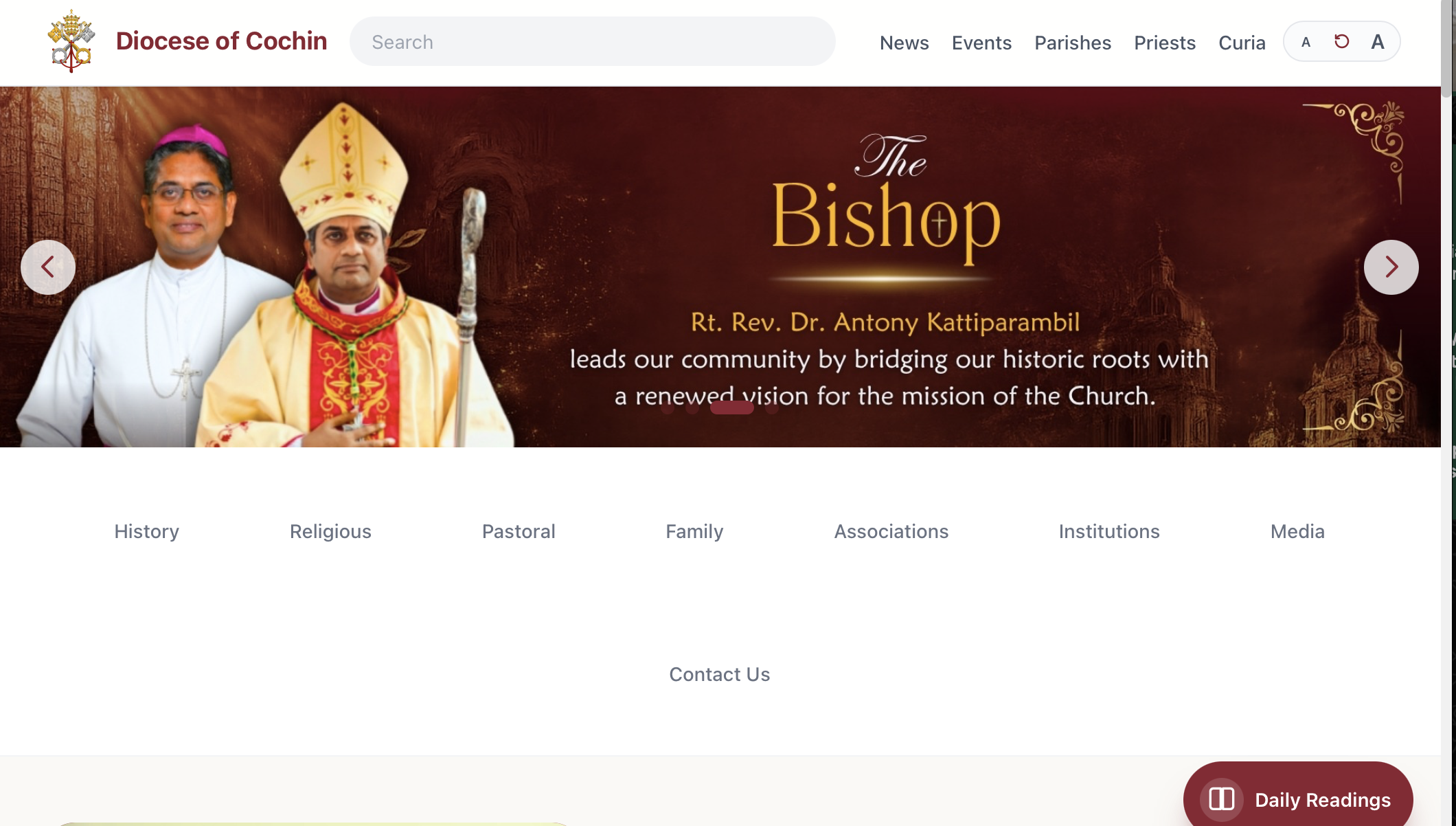
Task: Select the Religious link
Action: 330,531
